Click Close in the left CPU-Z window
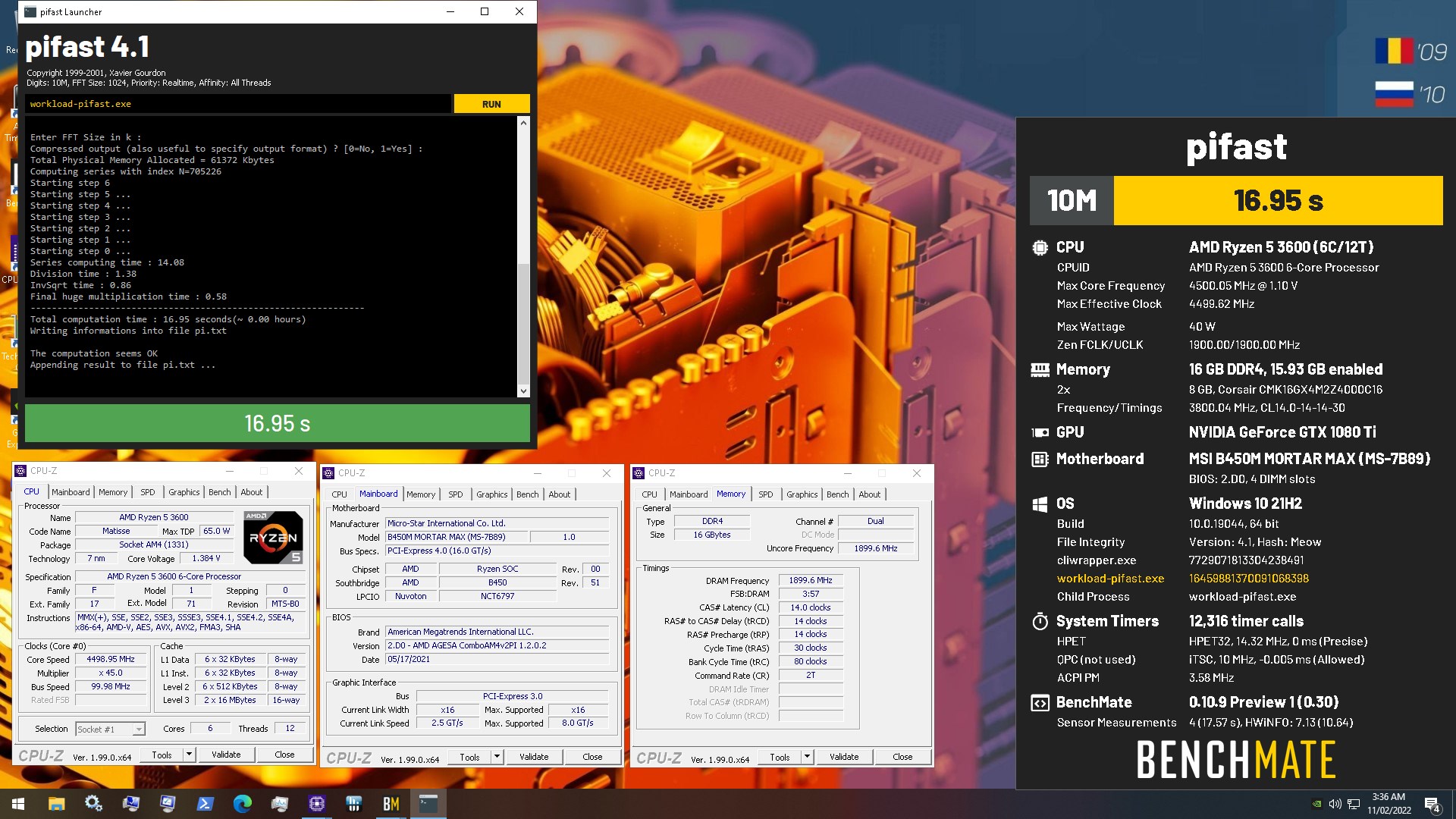This screenshot has width=1456, height=819. (284, 755)
